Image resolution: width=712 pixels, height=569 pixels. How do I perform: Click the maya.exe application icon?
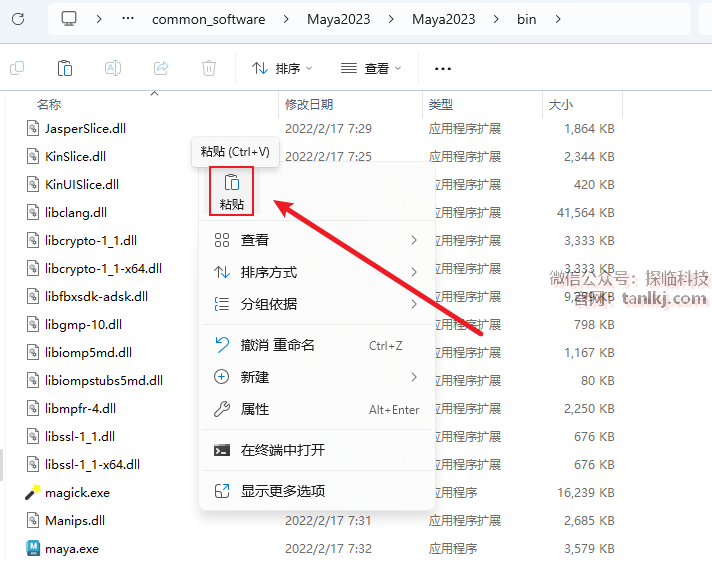[33, 549]
